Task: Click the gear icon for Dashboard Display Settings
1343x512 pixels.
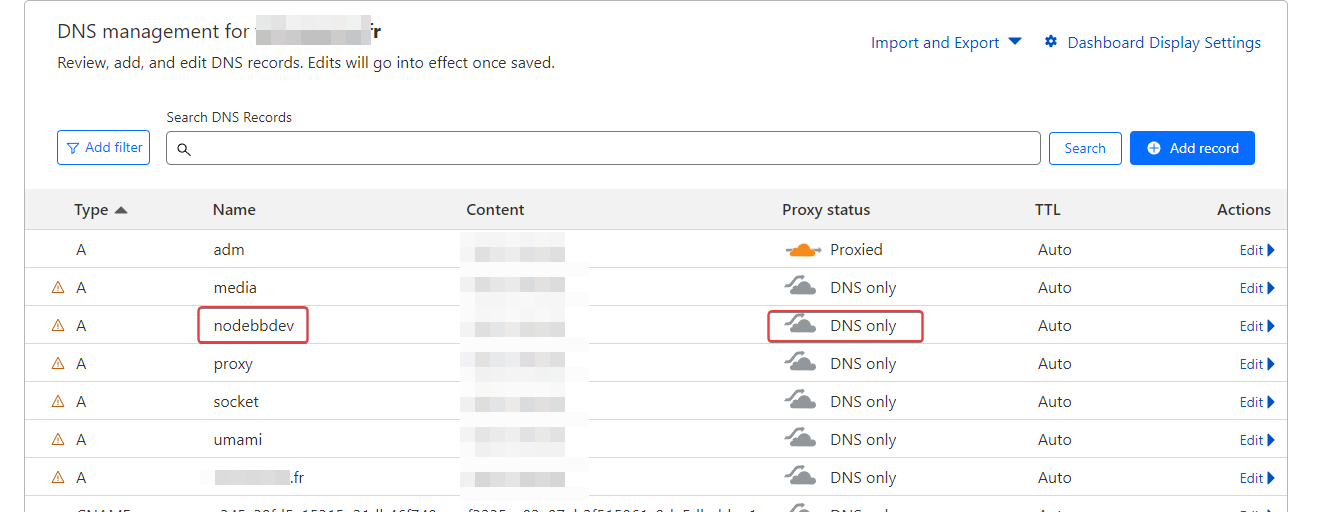Action: tap(1051, 42)
